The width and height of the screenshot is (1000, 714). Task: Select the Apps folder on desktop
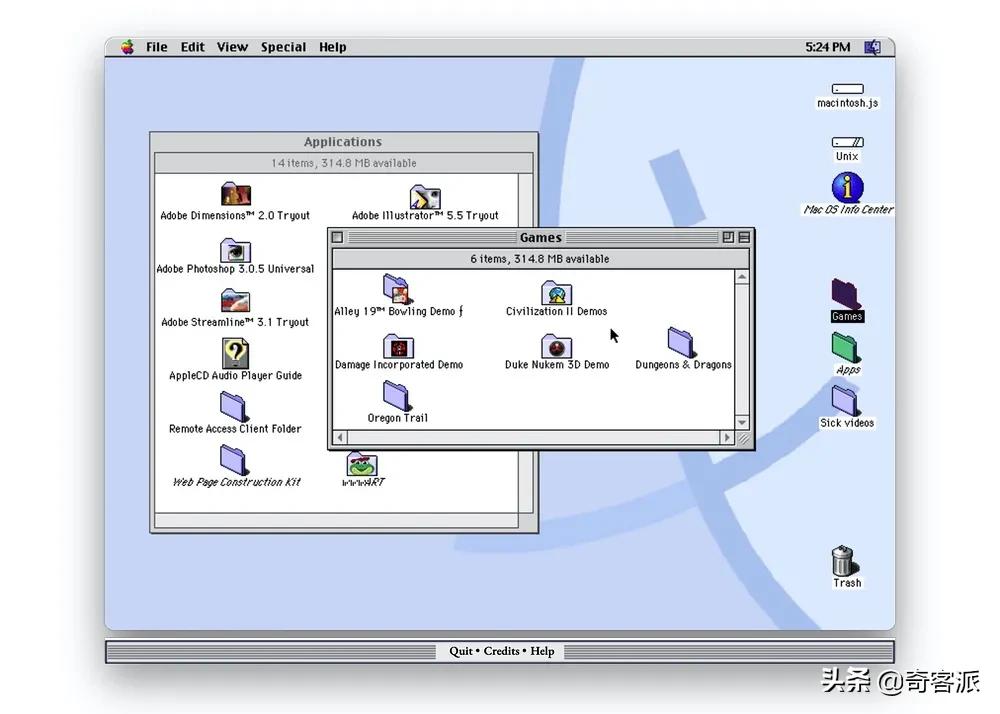click(847, 347)
